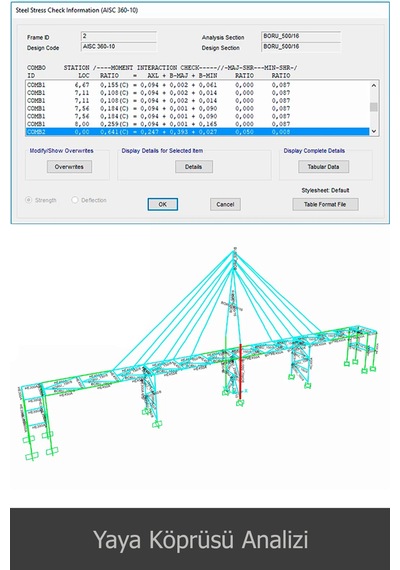The height and width of the screenshot is (570, 400).
Task: Click the 0,259(C) ratio value
Action: (x=114, y=124)
